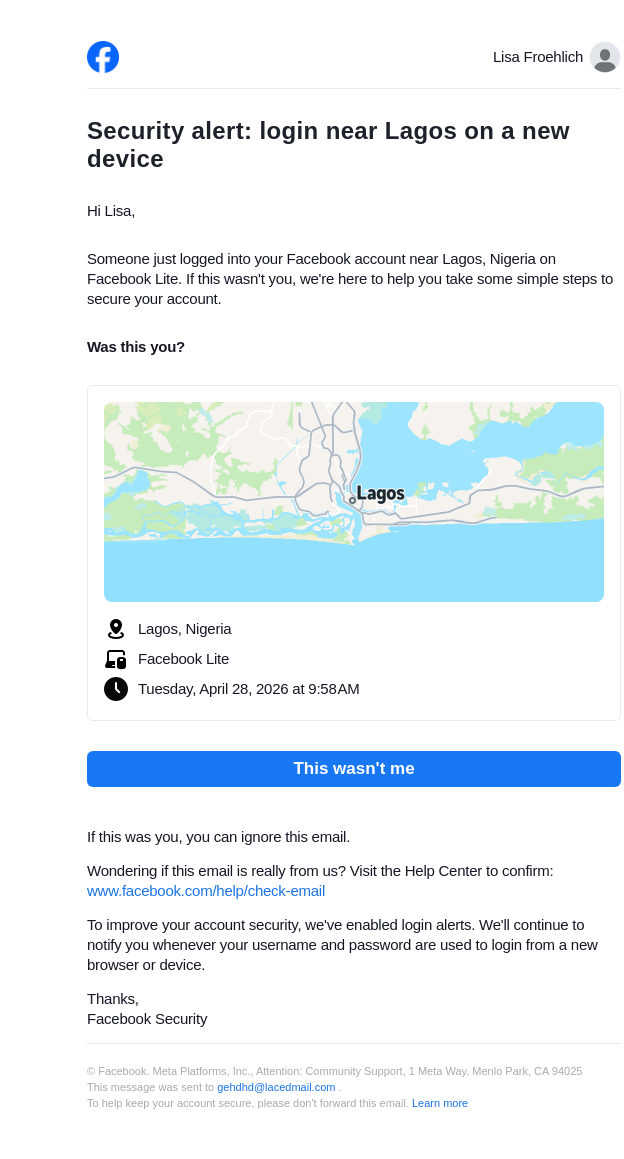Click Lisa Froehlich's profile avatar
This screenshot has height=1159, width=624.
605,57
